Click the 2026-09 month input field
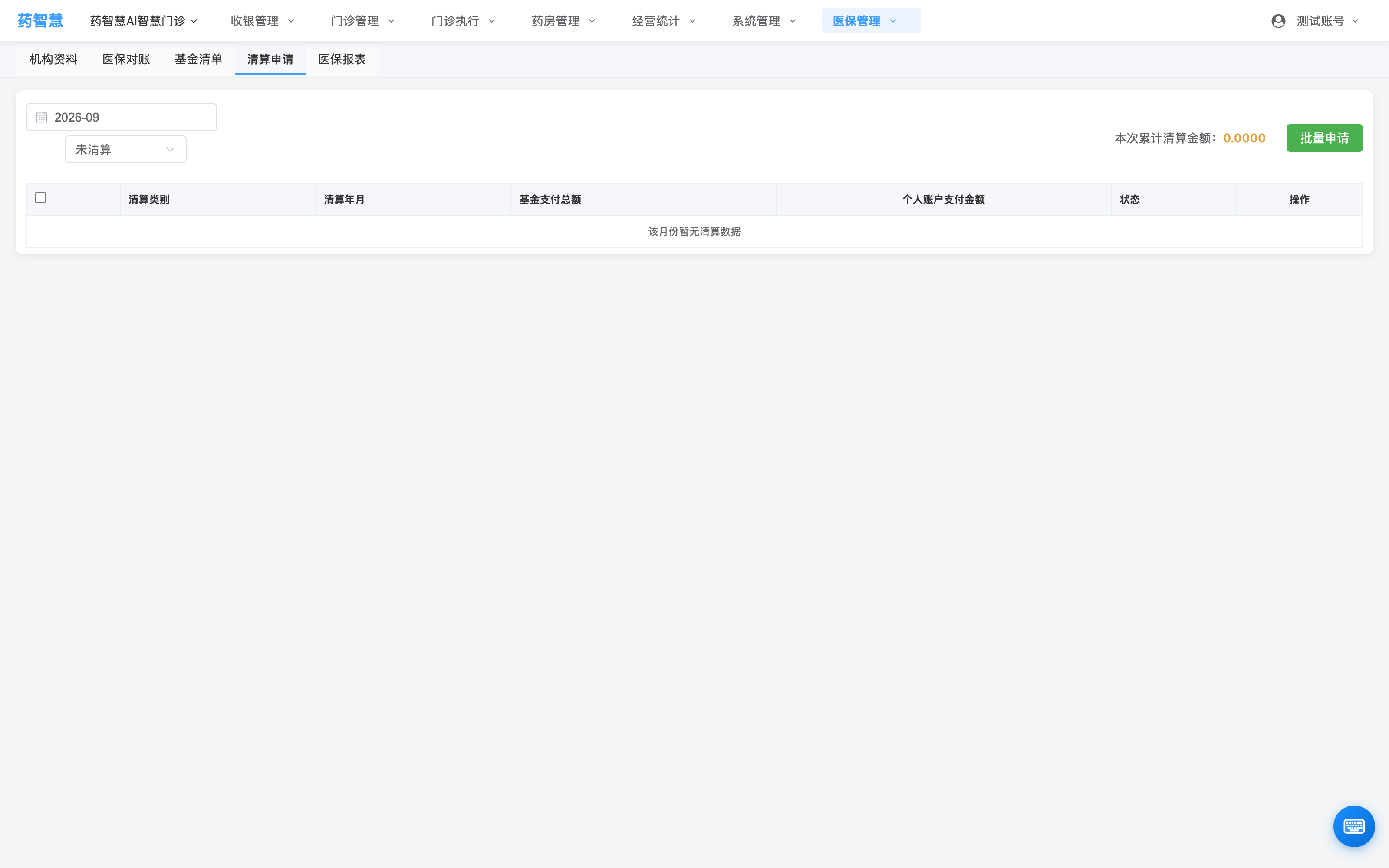Image resolution: width=1389 pixels, height=868 pixels. point(122,117)
